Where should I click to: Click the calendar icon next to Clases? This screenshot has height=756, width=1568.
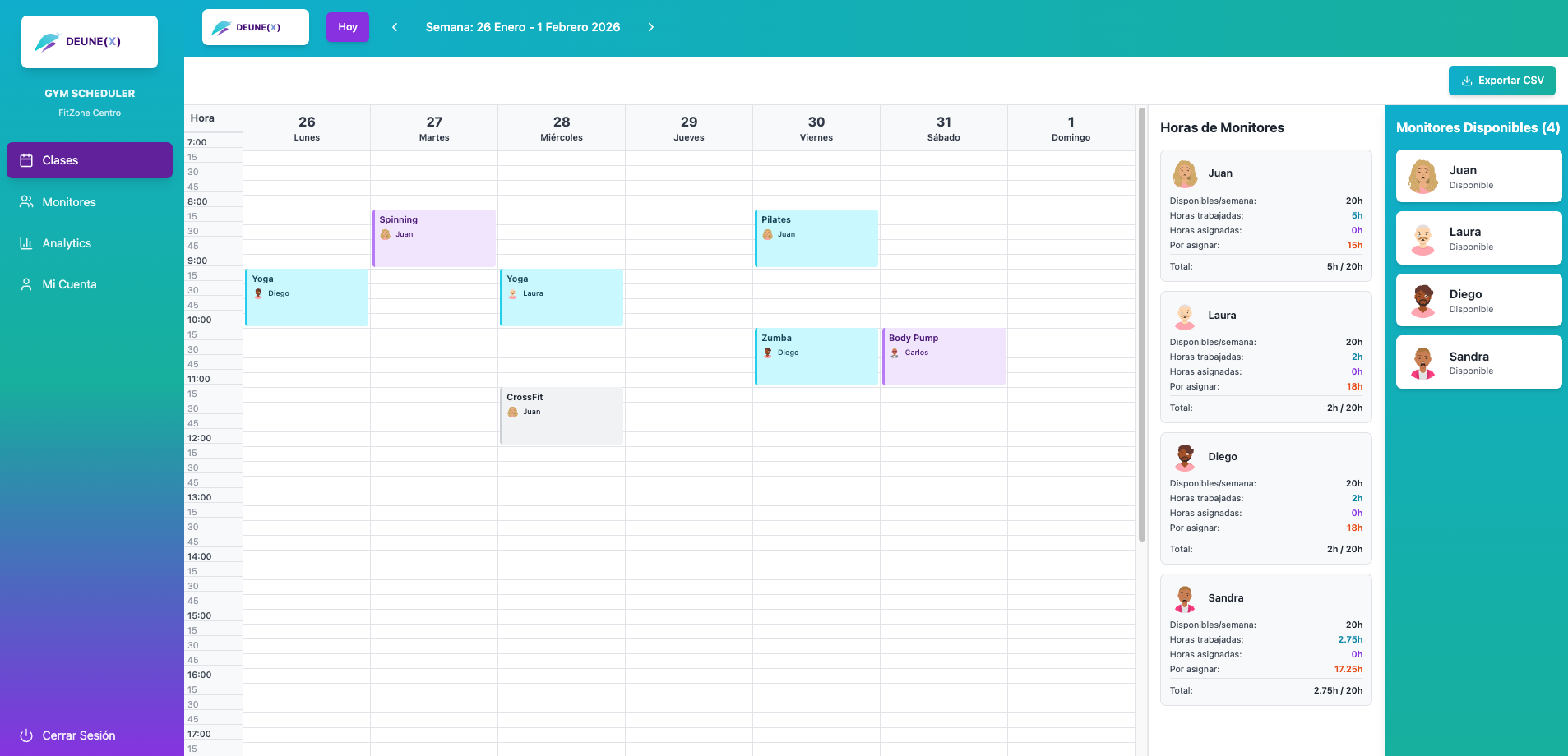pyautogui.click(x=26, y=160)
